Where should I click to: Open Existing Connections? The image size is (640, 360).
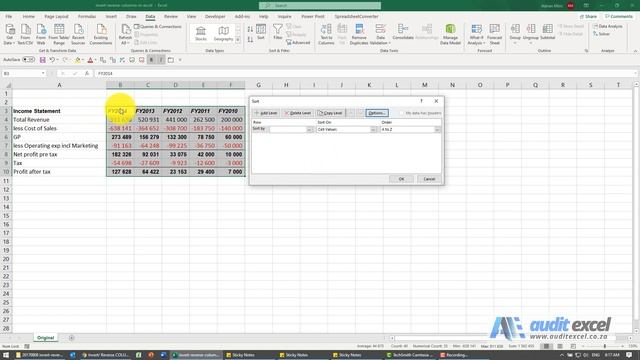pyautogui.click(x=101, y=34)
